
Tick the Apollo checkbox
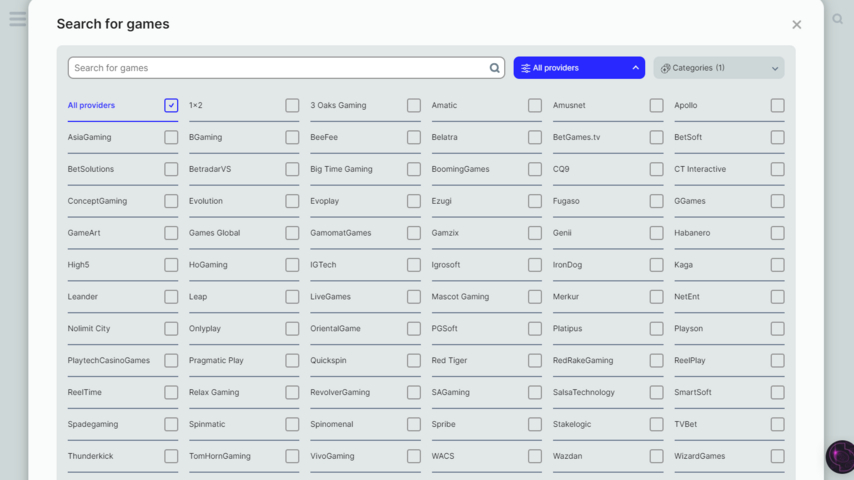pos(777,105)
